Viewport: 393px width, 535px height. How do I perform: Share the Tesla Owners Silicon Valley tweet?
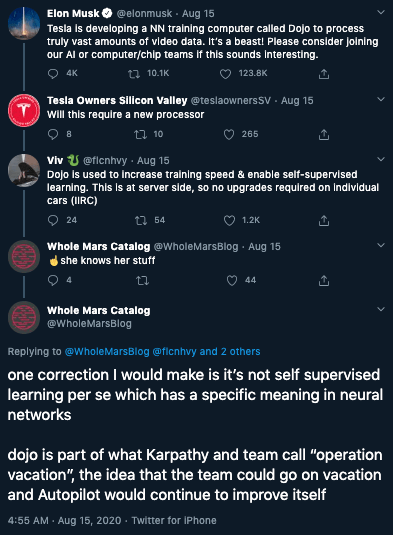324,134
